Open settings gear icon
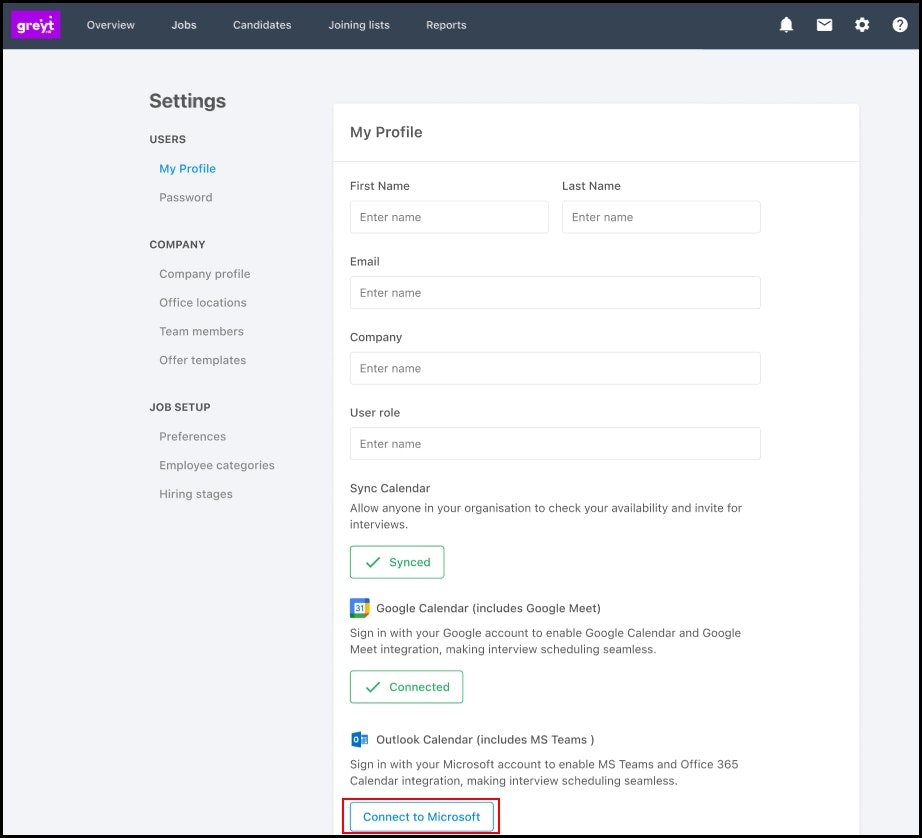The image size is (922, 838). click(x=862, y=25)
